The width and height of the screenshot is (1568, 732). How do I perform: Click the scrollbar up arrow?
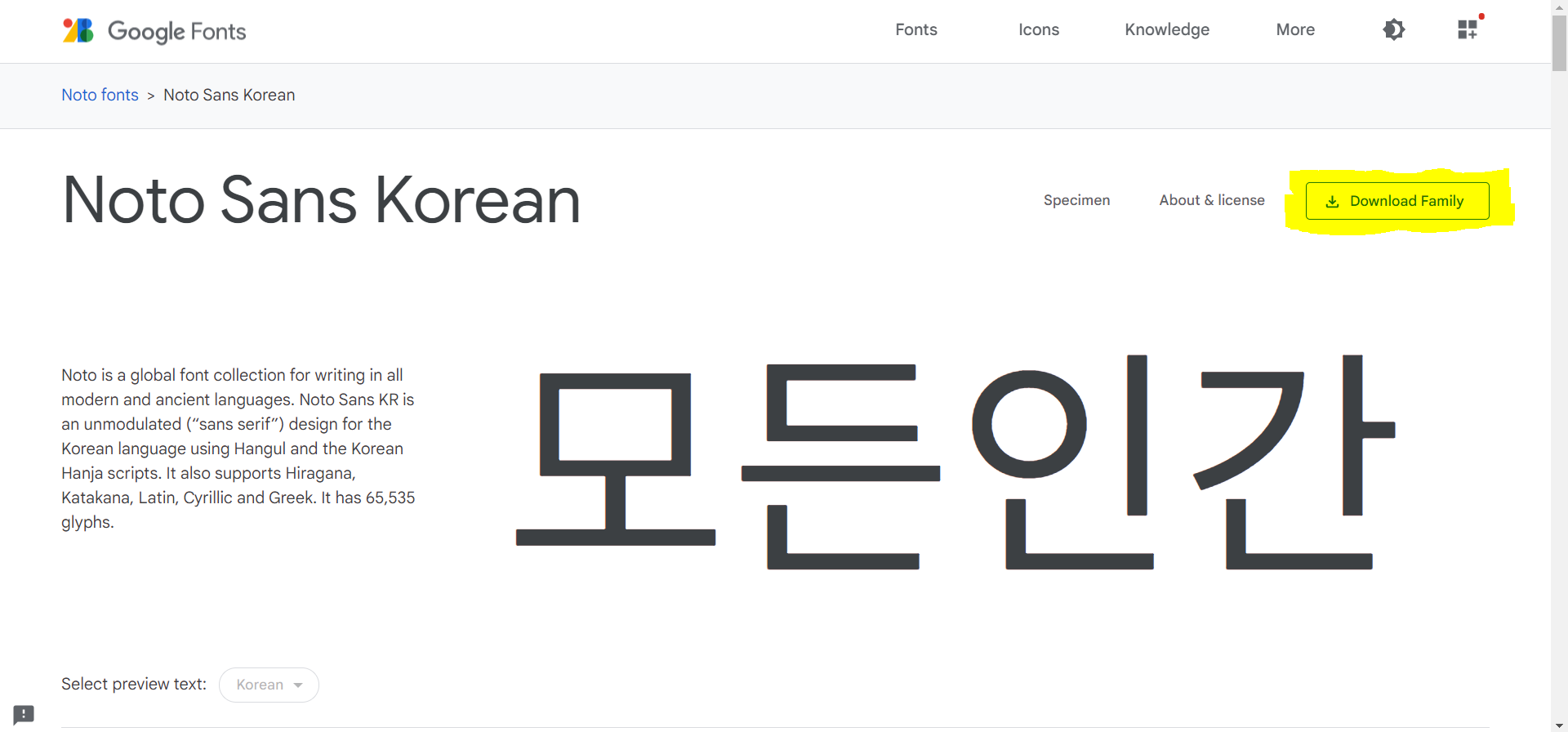pyautogui.click(x=1559, y=7)
